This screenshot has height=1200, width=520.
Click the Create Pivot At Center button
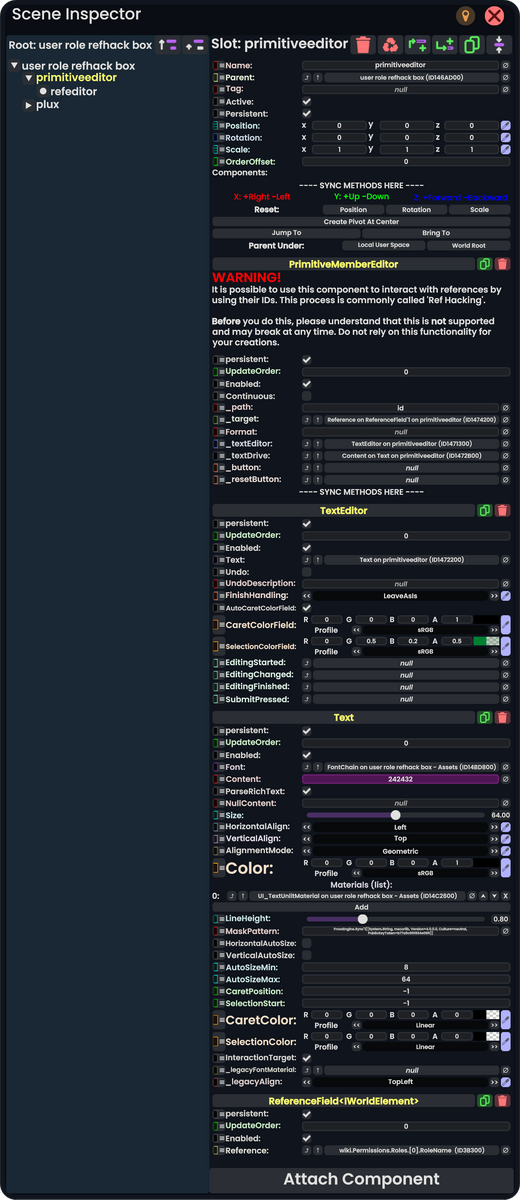point(361,221)
